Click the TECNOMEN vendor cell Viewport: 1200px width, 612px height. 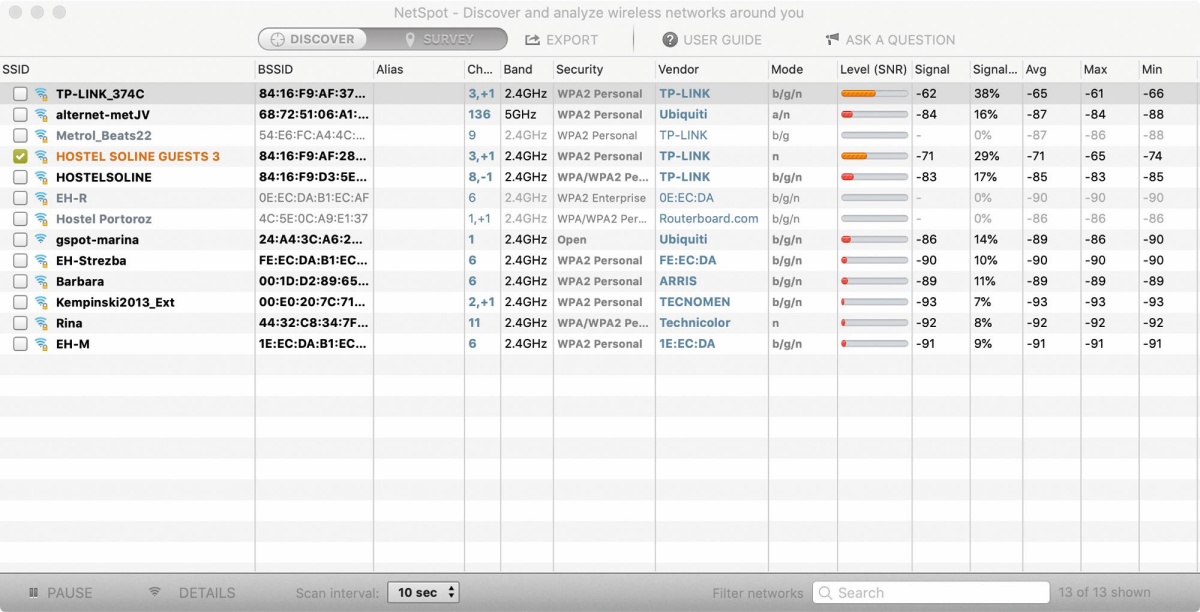695,302
